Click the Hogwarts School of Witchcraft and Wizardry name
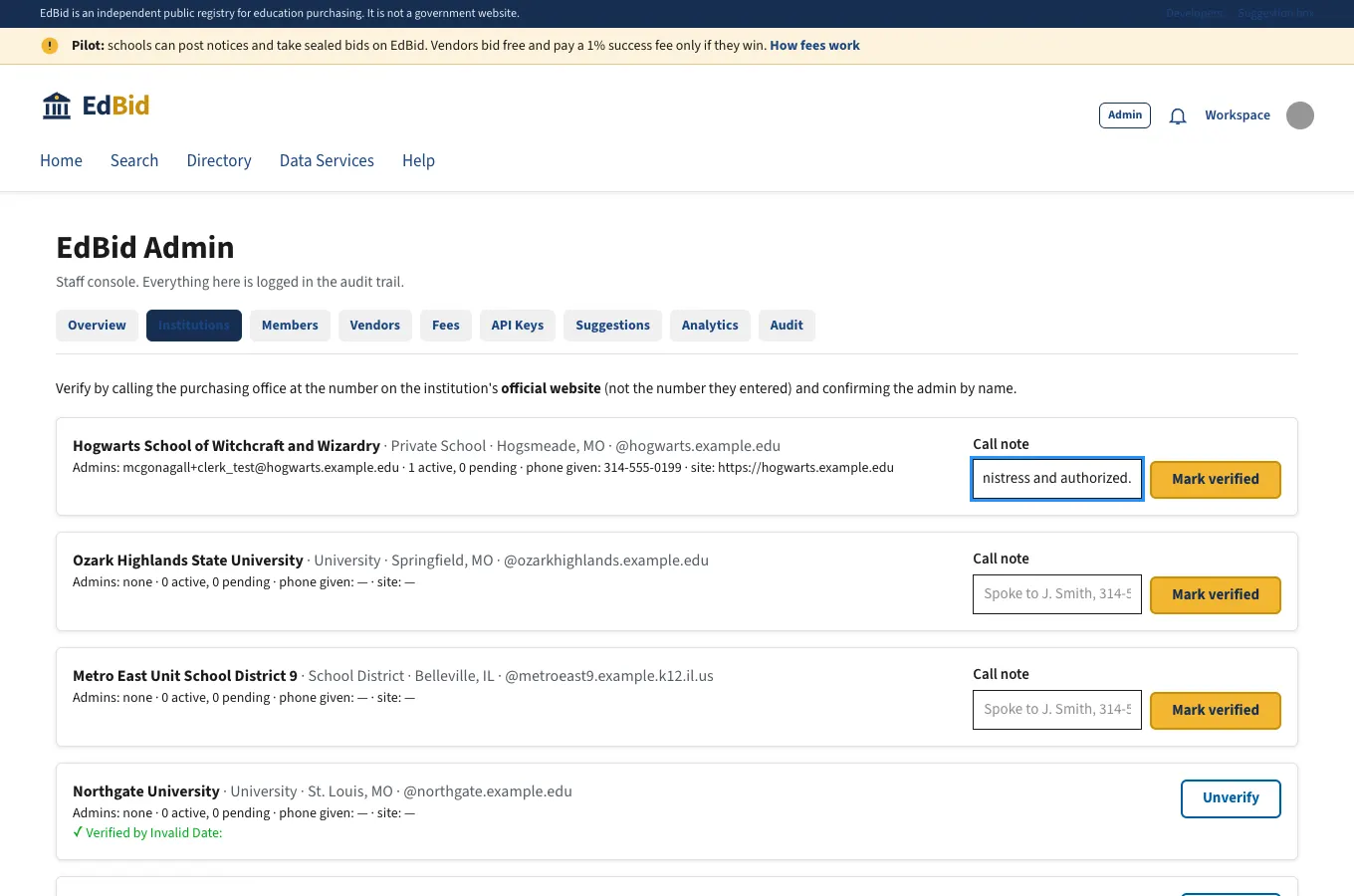Screen dimensions: 1354x896 tap(226, 446)
